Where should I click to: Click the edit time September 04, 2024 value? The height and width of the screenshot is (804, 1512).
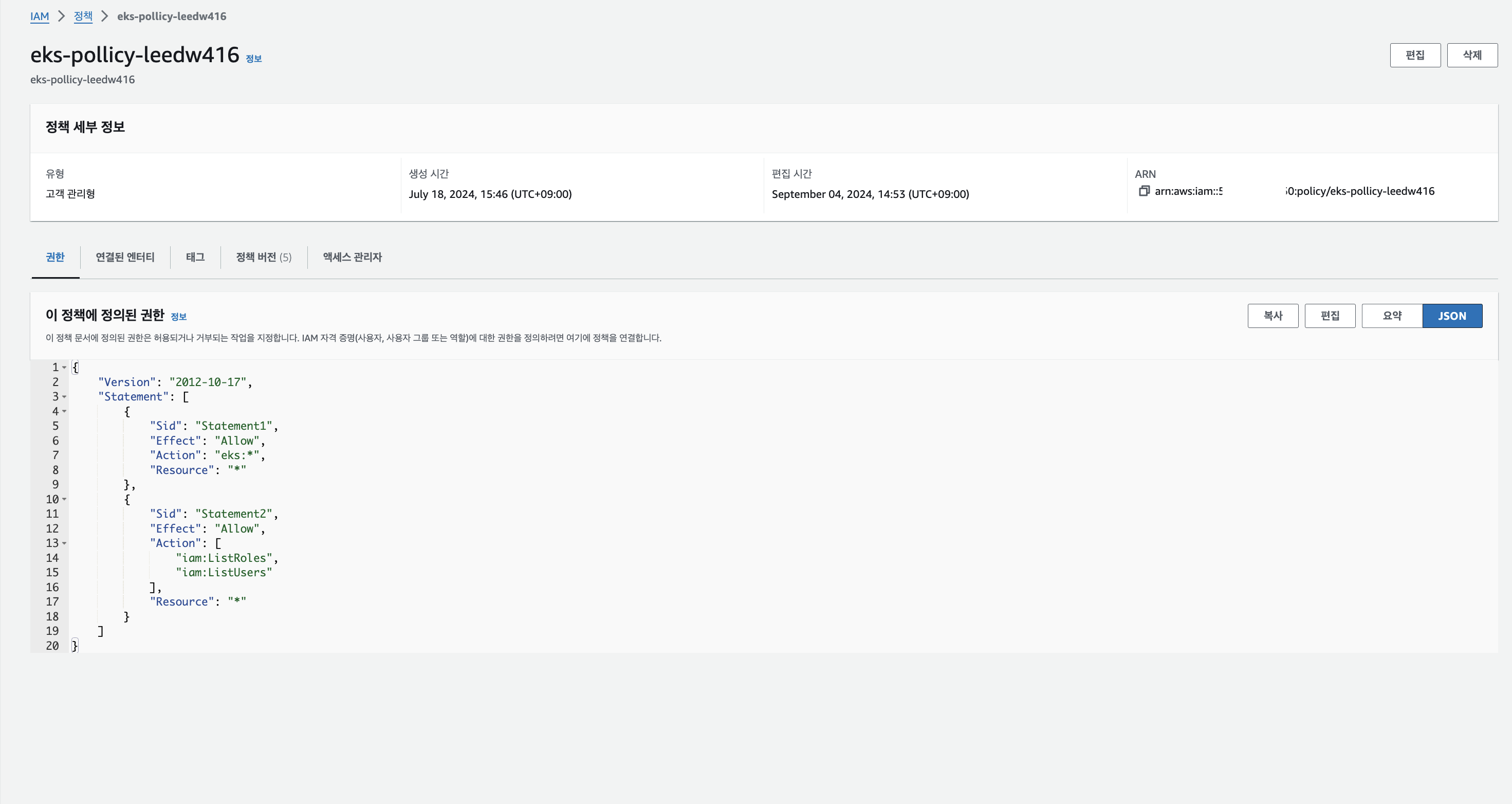870,194
